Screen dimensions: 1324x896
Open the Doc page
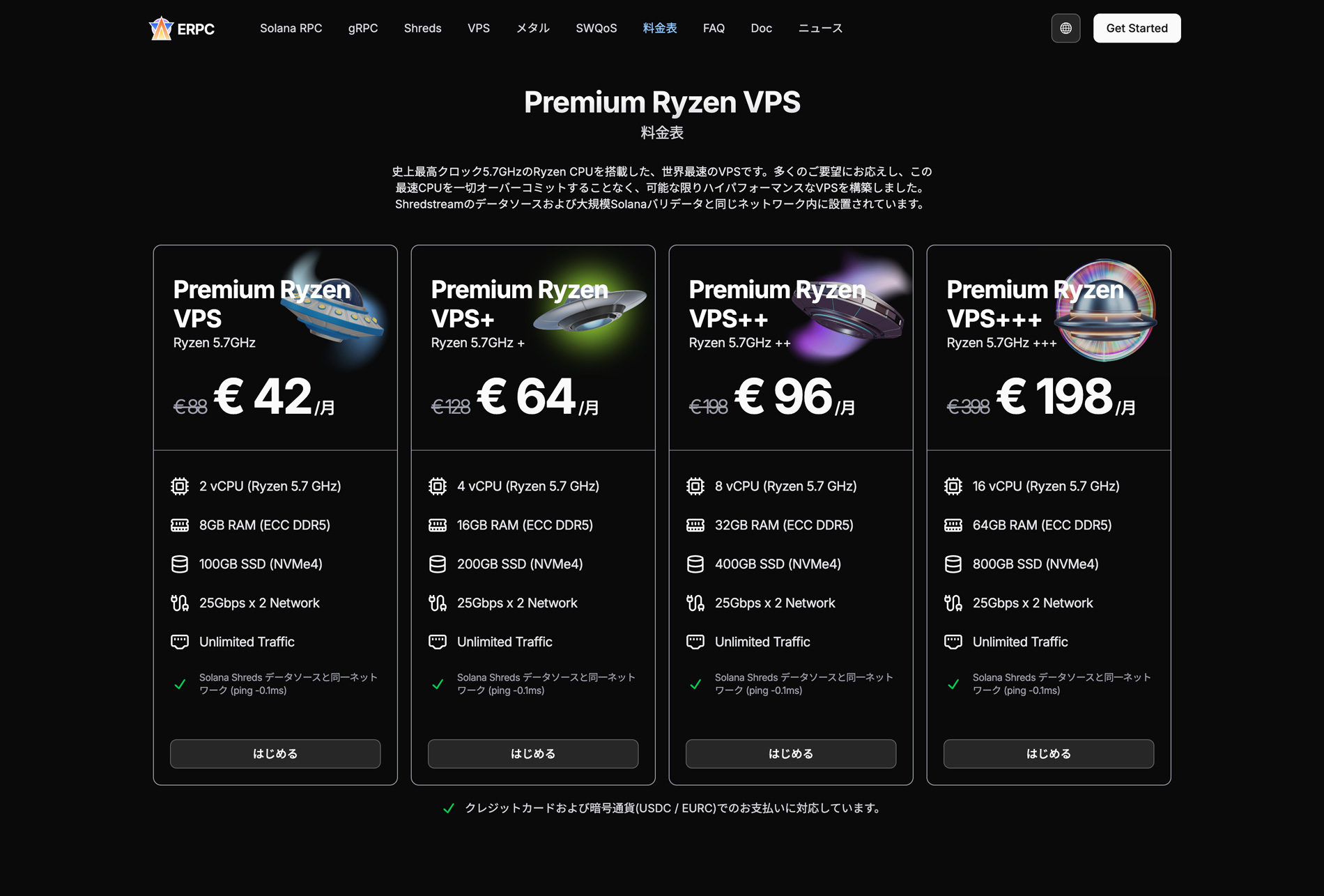tap(761, 28)
